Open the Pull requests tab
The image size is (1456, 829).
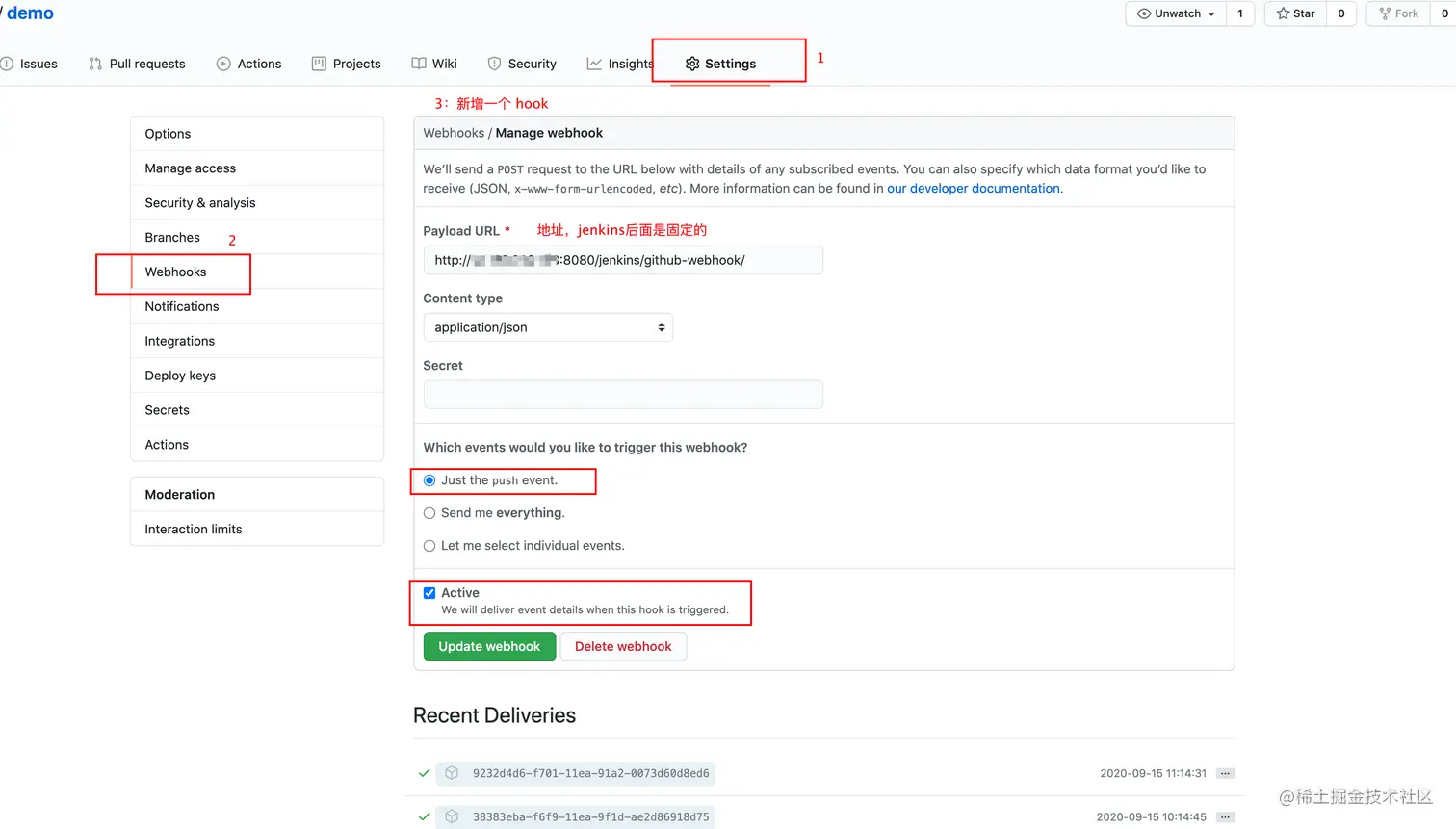click(137, 64)
